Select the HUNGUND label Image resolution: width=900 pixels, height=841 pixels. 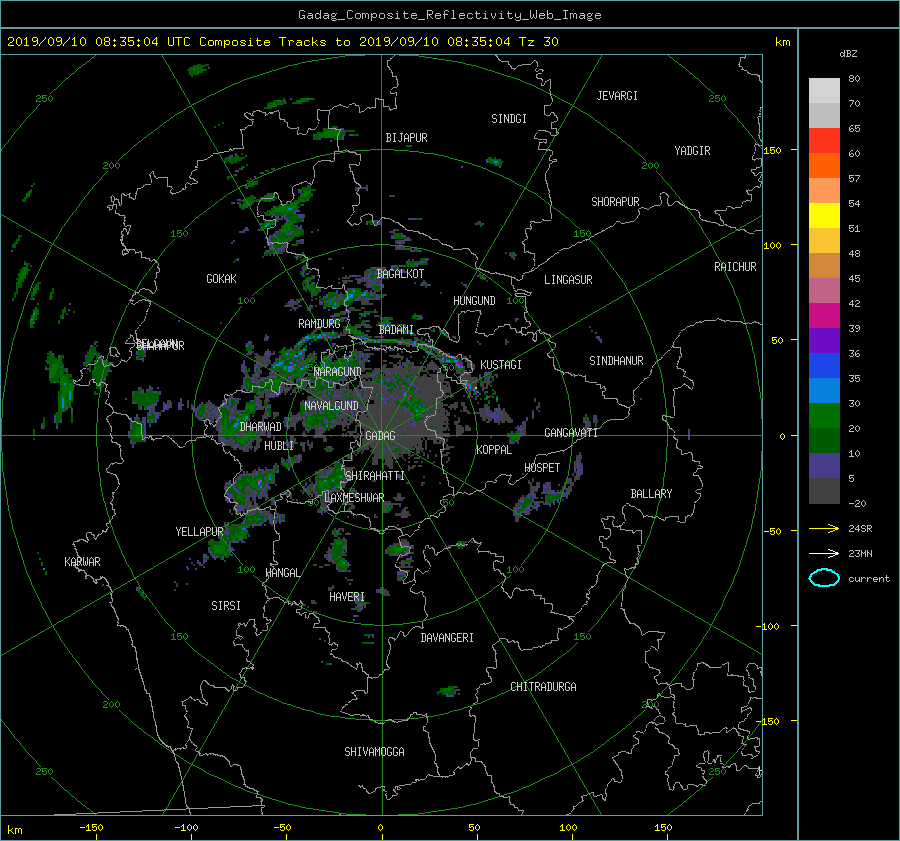point(474,301)
